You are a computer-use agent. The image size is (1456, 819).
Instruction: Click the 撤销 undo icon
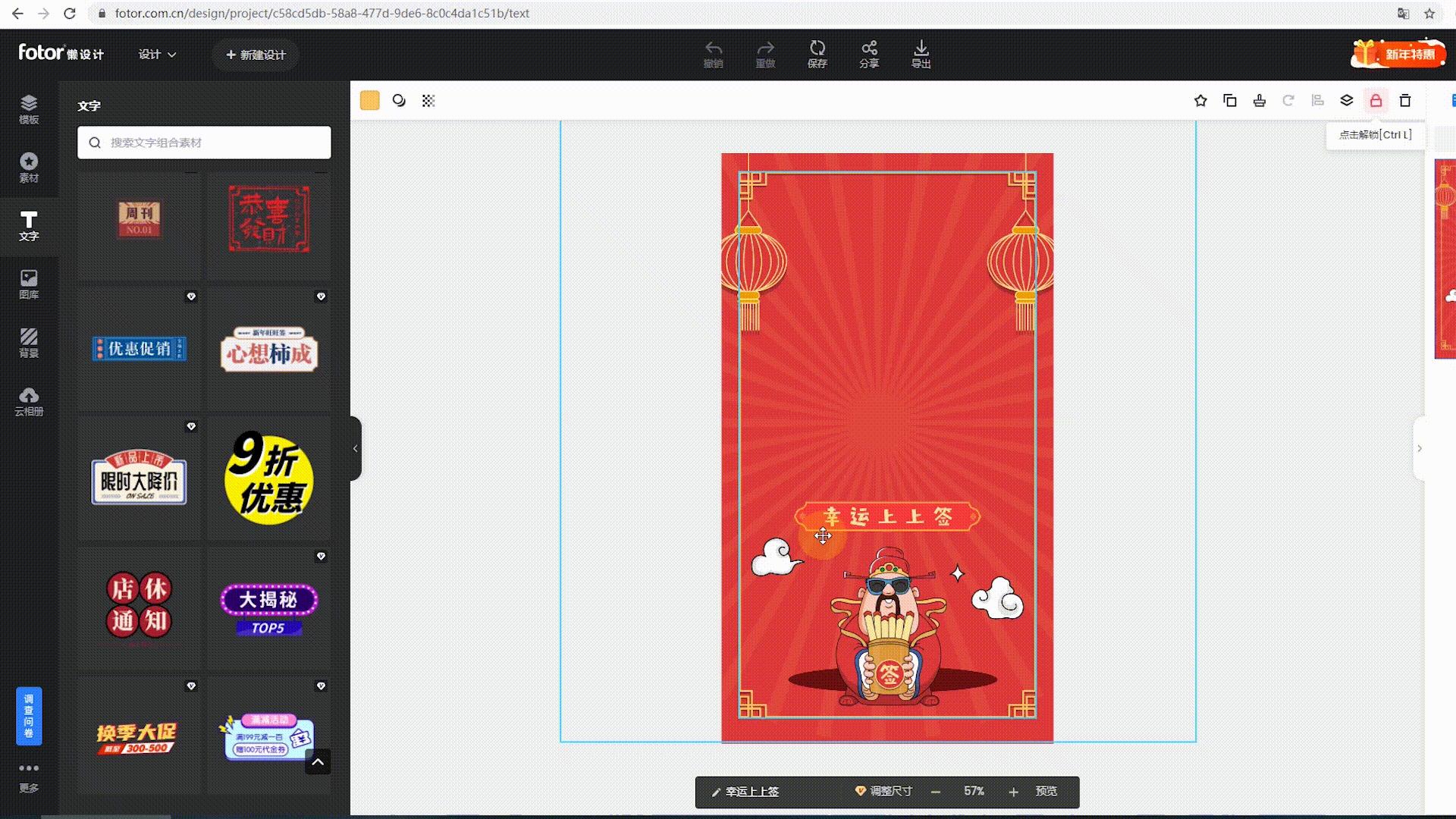(x=713, y=54)
